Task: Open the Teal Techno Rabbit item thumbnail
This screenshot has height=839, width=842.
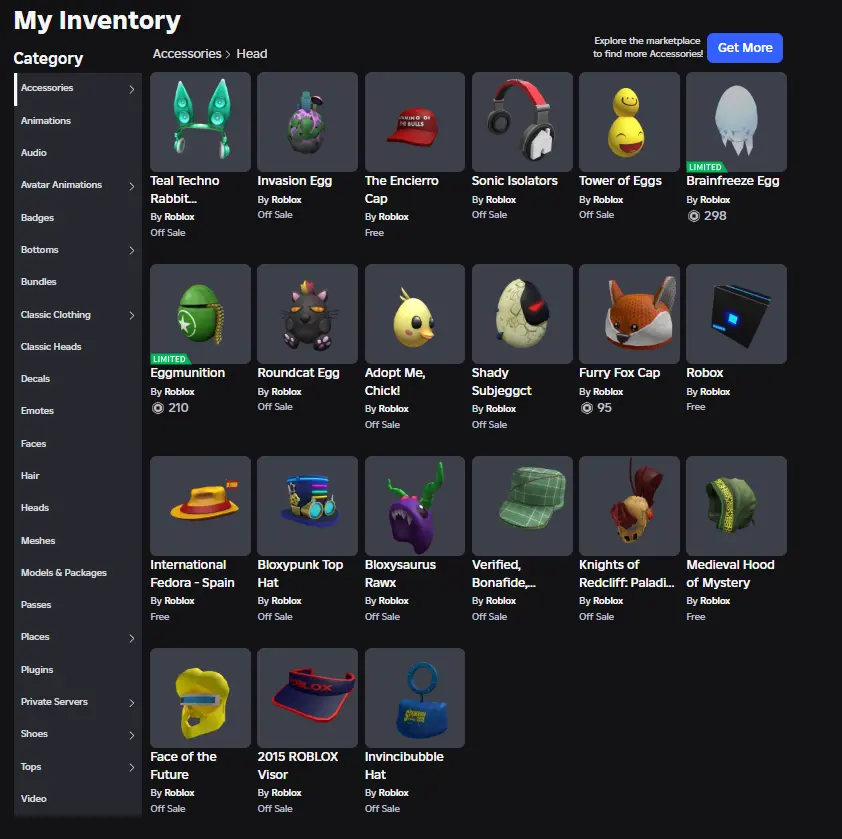Action: [x=200, y=122]
